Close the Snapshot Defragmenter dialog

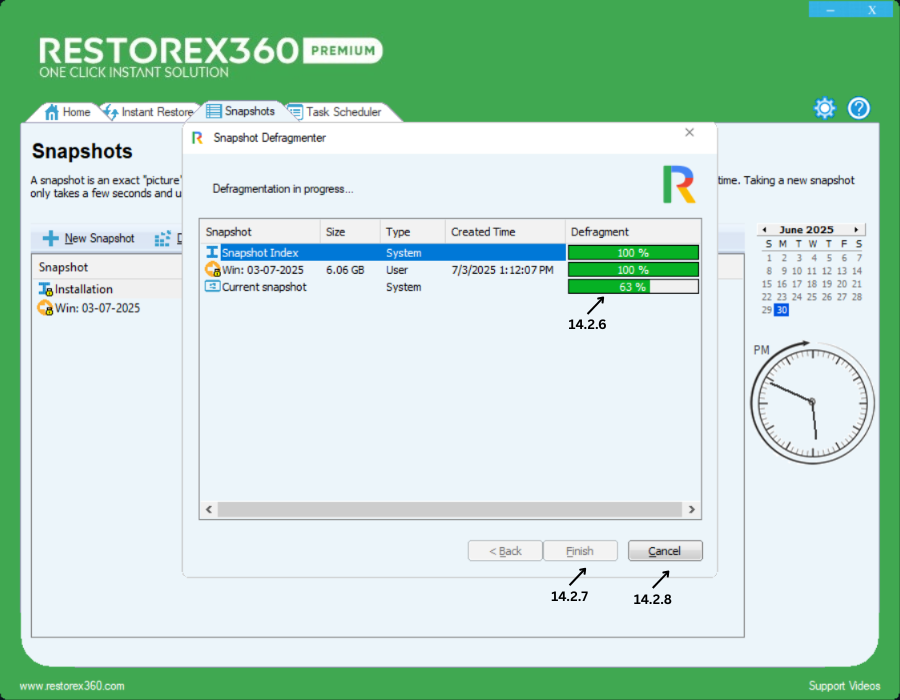pos(689,133)
